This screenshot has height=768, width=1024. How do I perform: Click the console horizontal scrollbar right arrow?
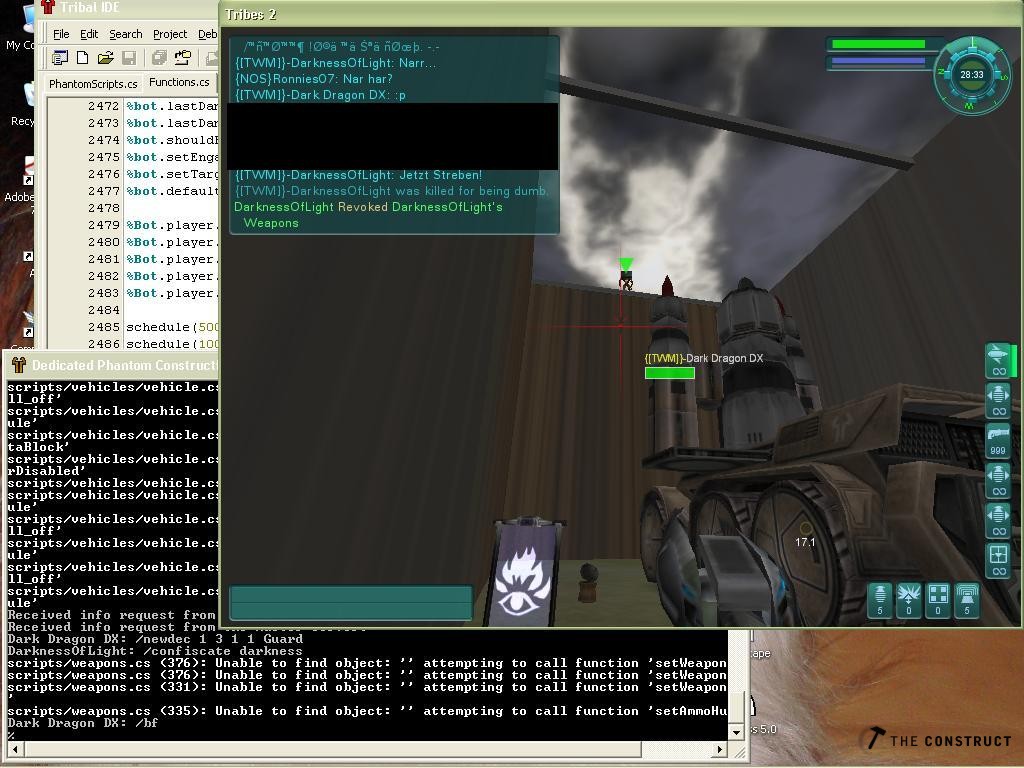tap(720, 749)
